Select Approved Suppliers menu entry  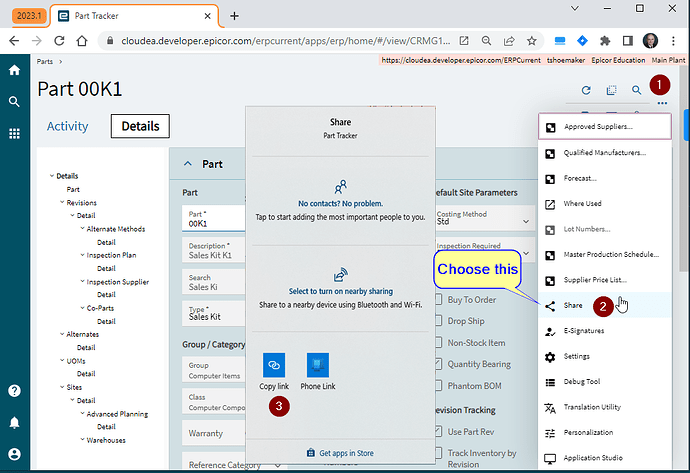(605, 127)
